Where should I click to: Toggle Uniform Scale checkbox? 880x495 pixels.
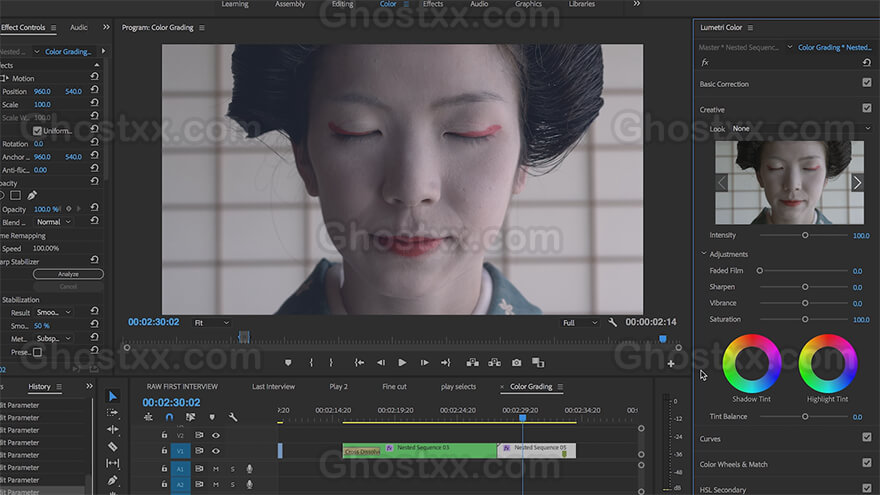pyautogui.click(x=37, y=131)
